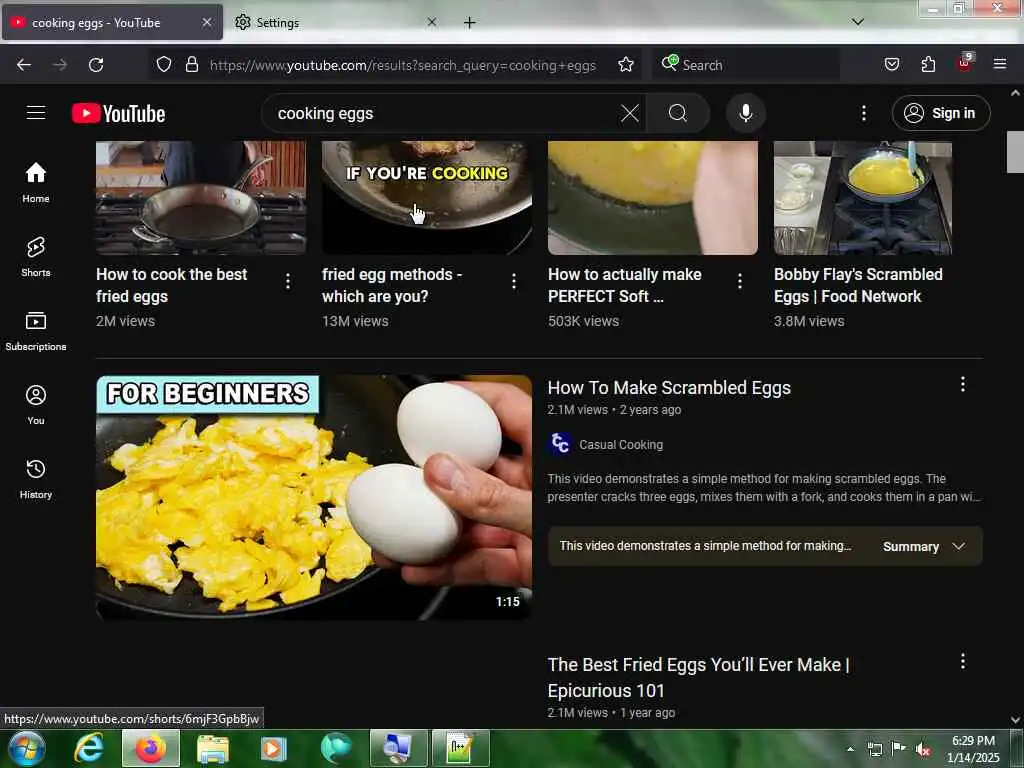Screen dimensions: 1024x768
Task: Open How to actually make PERFECT Soft title
Action: pos(624,285)
